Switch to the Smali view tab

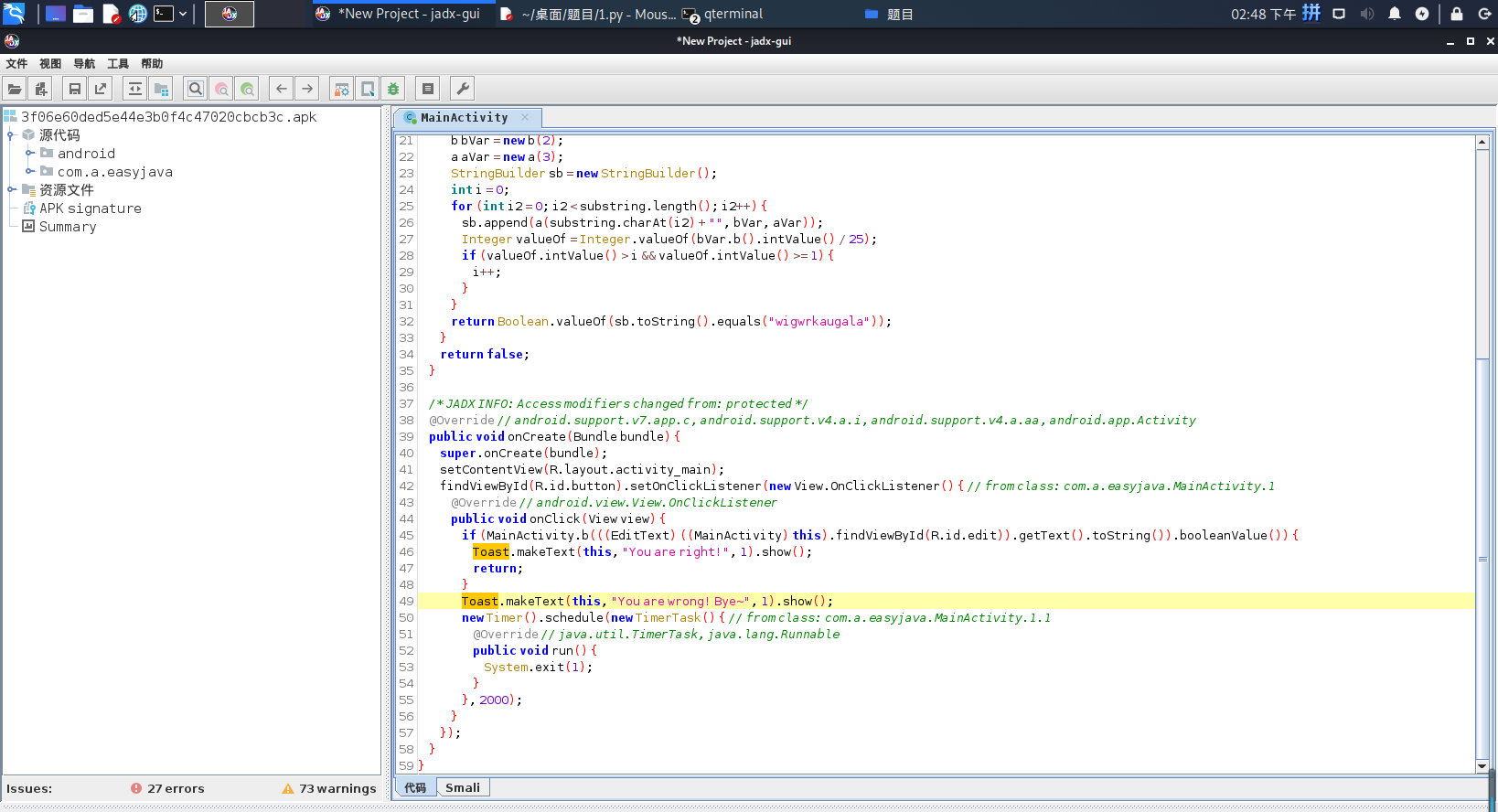coord(463,787)
